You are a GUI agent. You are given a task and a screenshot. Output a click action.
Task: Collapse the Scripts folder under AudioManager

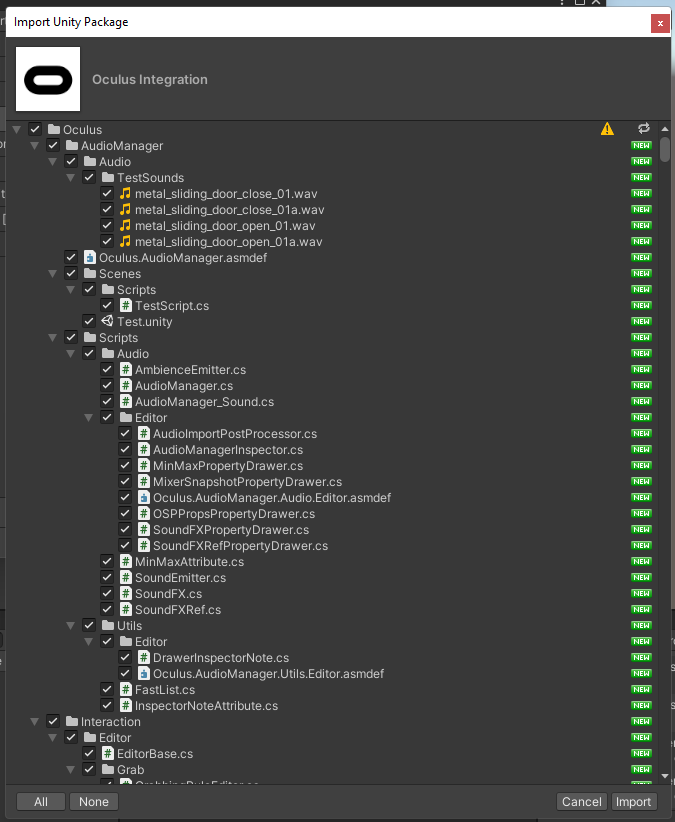pos(52,338)
